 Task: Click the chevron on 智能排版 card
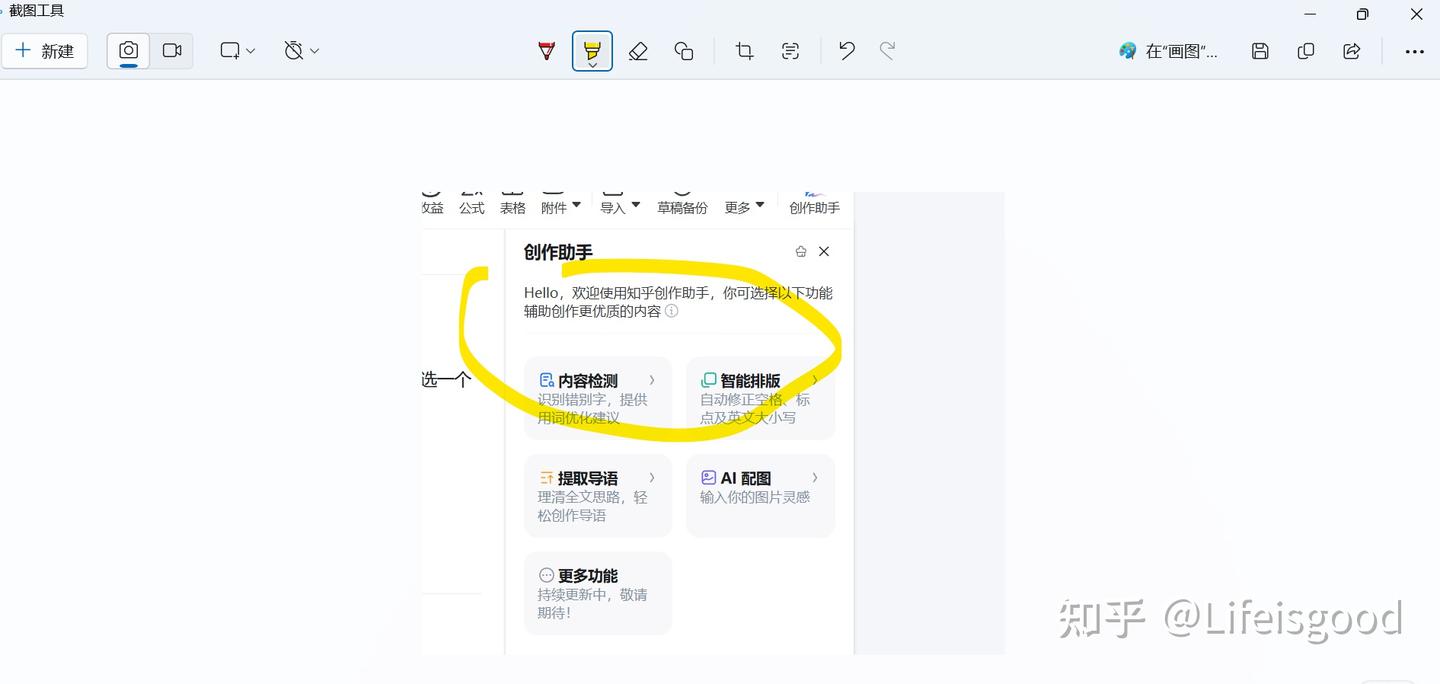click(815, 380)
